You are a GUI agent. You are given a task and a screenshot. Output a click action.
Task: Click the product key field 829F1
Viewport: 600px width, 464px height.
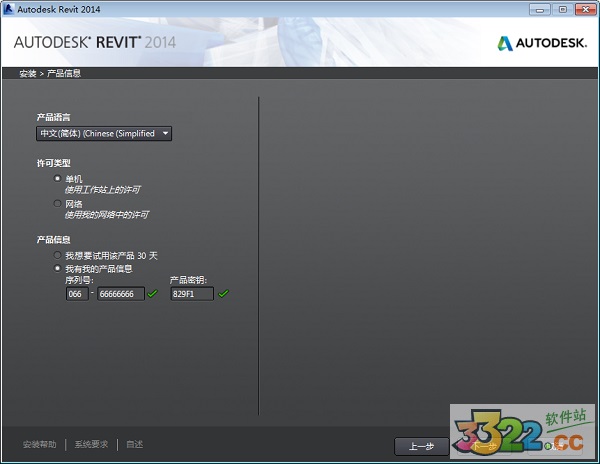(191, 294)
